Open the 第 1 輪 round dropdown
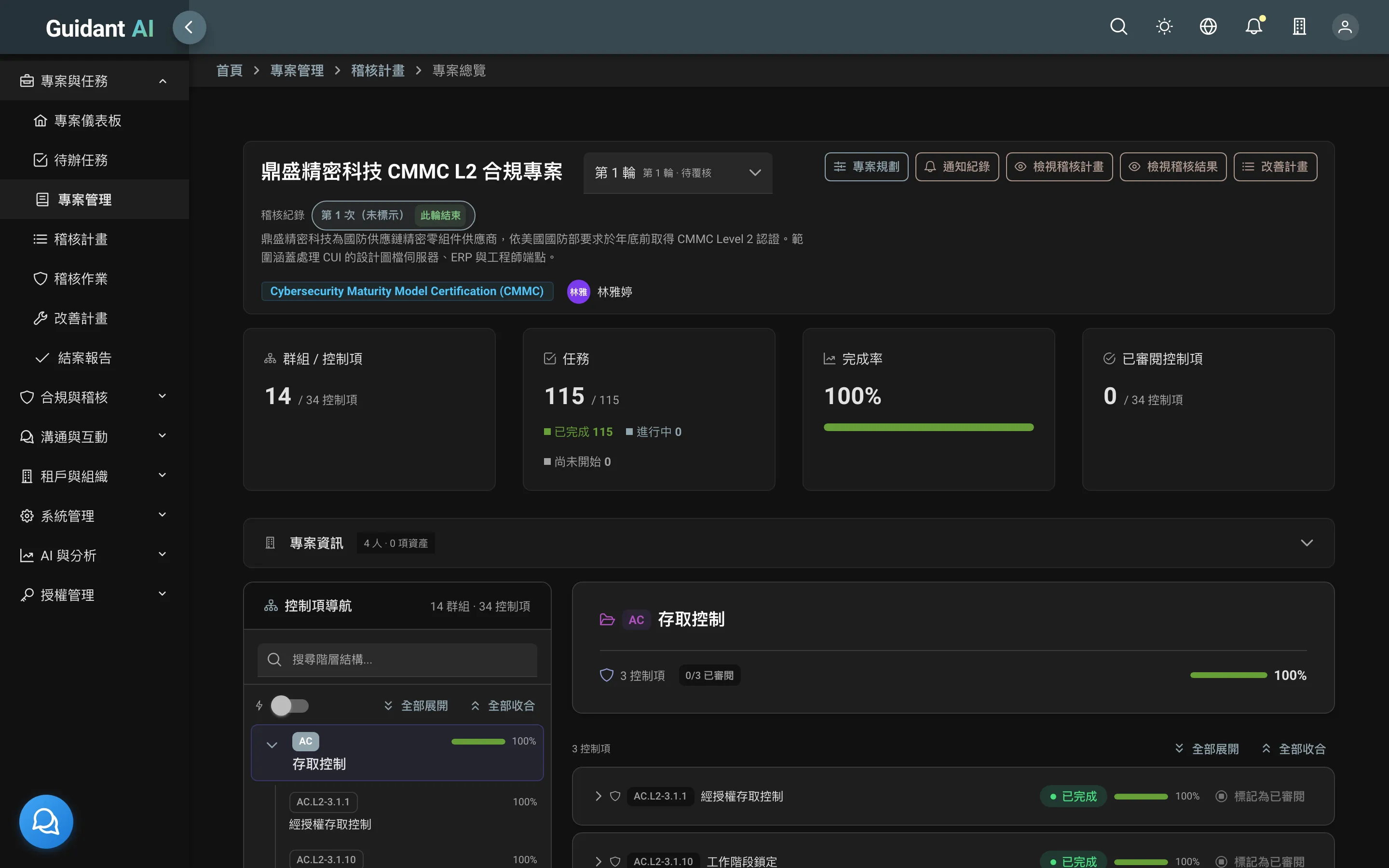The height and width of the screenshot is (868, 1389). tap(677, 173)
